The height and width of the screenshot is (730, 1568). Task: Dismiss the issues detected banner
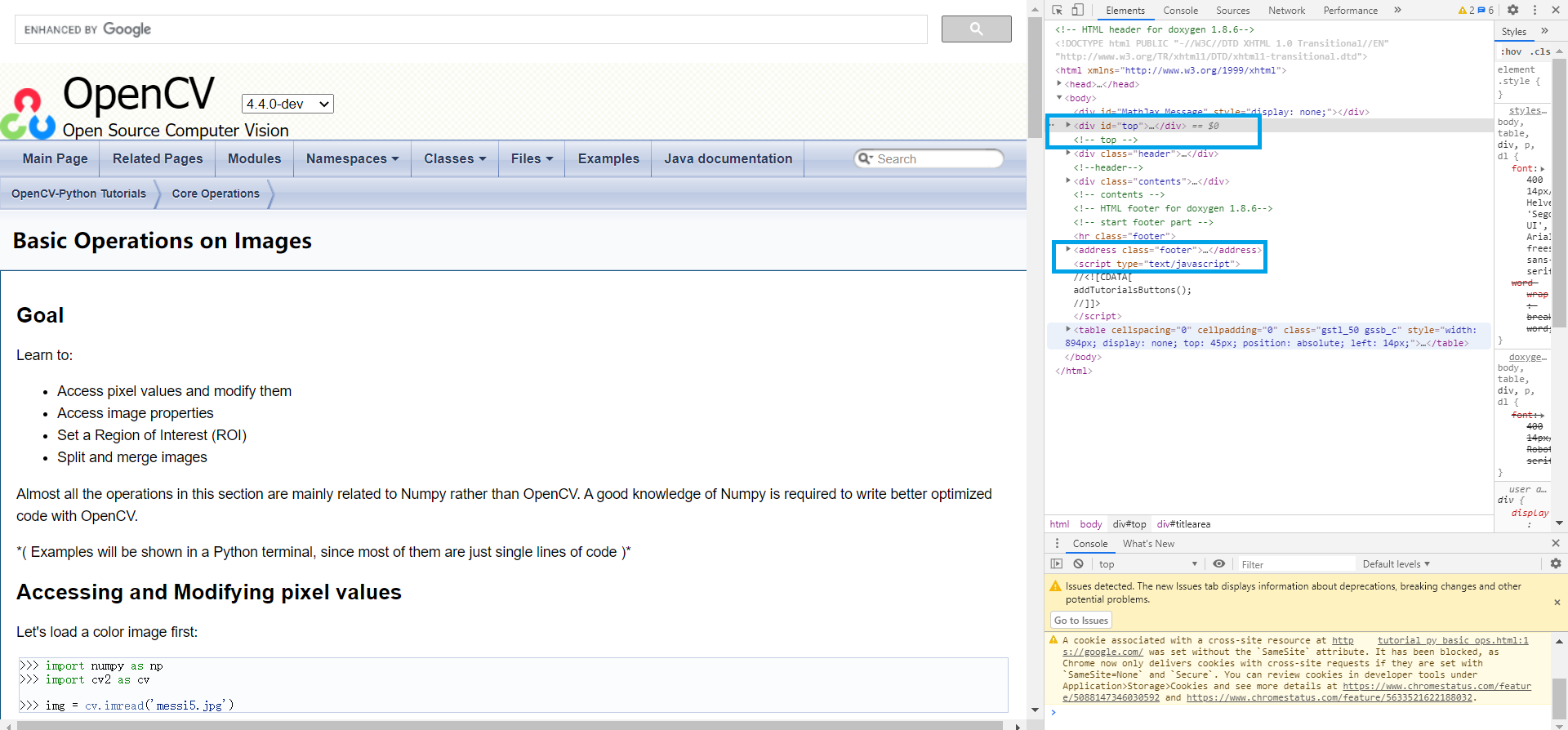click(1557, 603)
